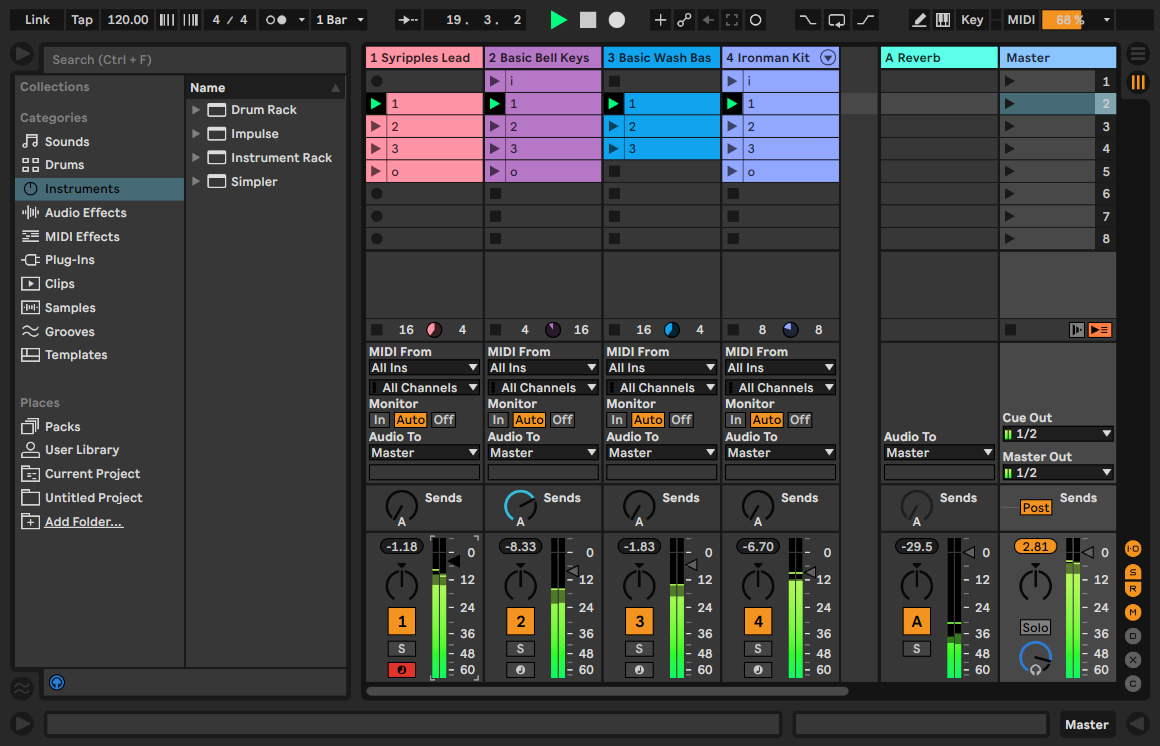This screenshot has height=746, width=1160.
Task: Deactivate track 3 Basic Wash Bas activator
Action: click(639, 622)
